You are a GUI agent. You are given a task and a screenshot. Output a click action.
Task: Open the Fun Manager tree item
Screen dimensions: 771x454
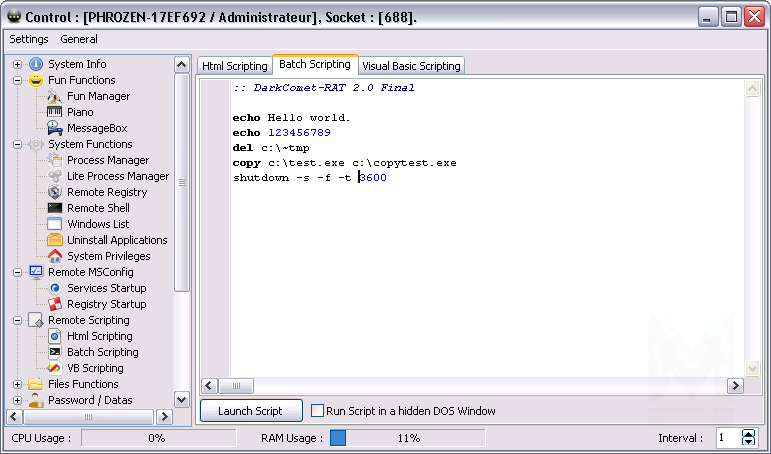click(x=98, y=96)
